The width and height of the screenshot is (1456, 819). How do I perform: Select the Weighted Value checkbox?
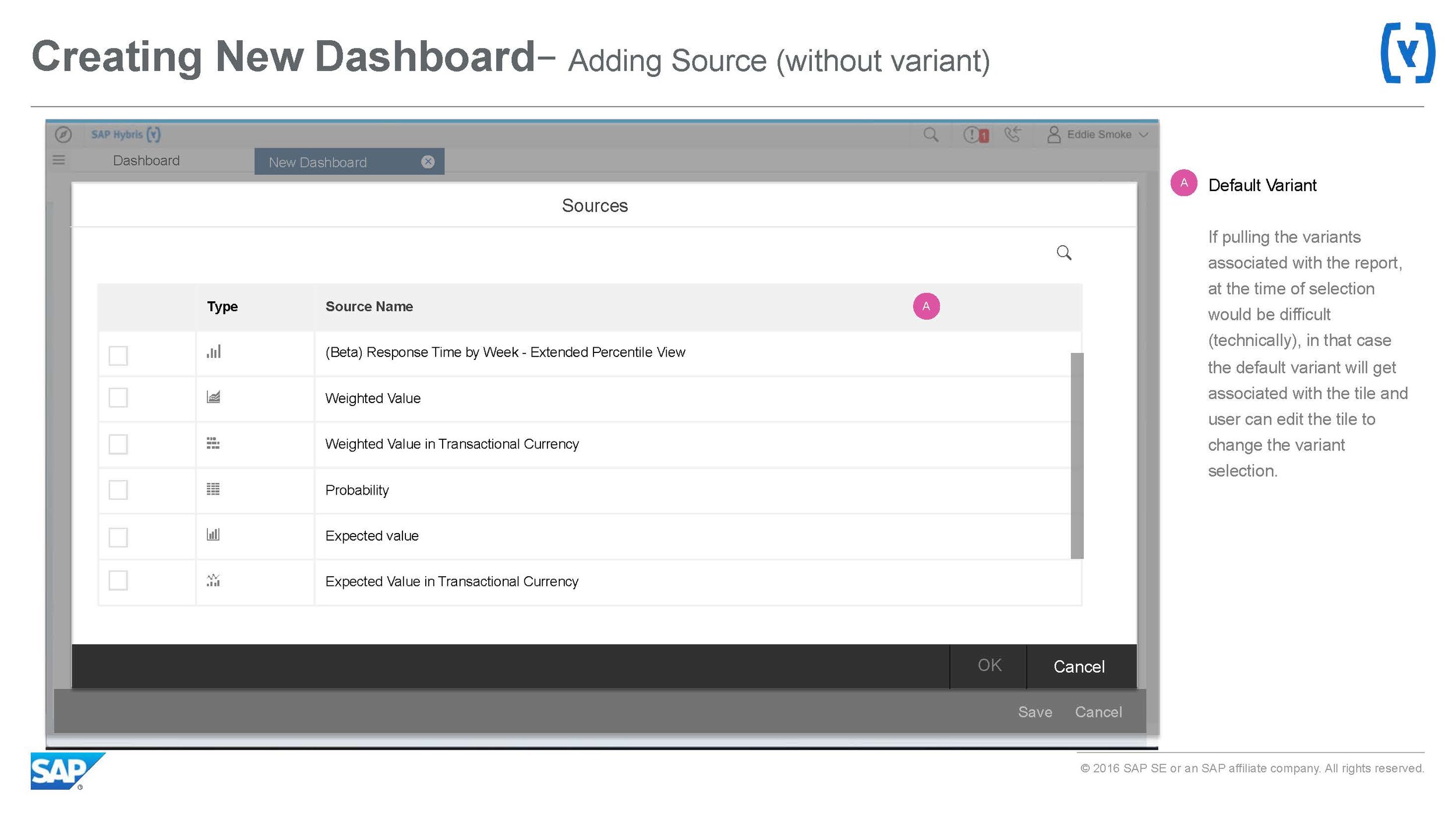(118, 398)
